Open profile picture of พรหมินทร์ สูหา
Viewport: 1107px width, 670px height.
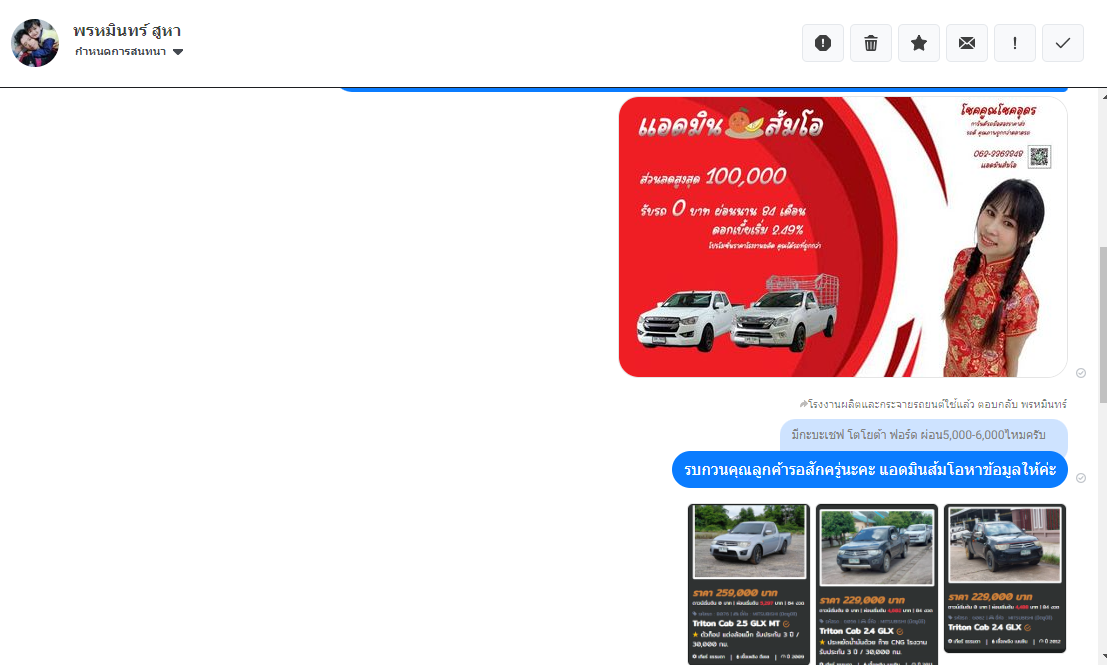[x=35, y=43]
